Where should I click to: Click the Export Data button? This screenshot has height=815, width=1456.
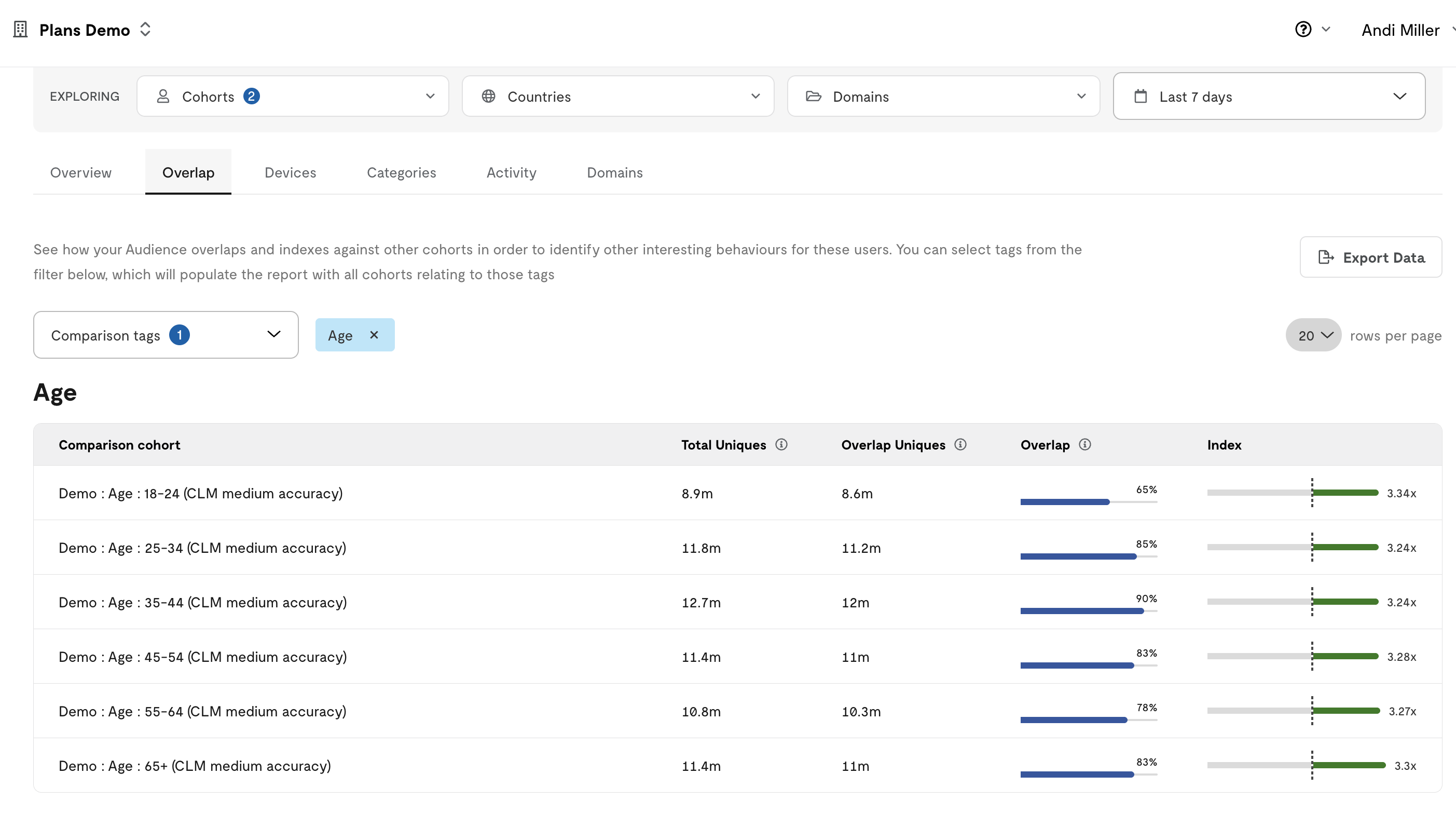pyautogui.click(x=1371, y=257)
